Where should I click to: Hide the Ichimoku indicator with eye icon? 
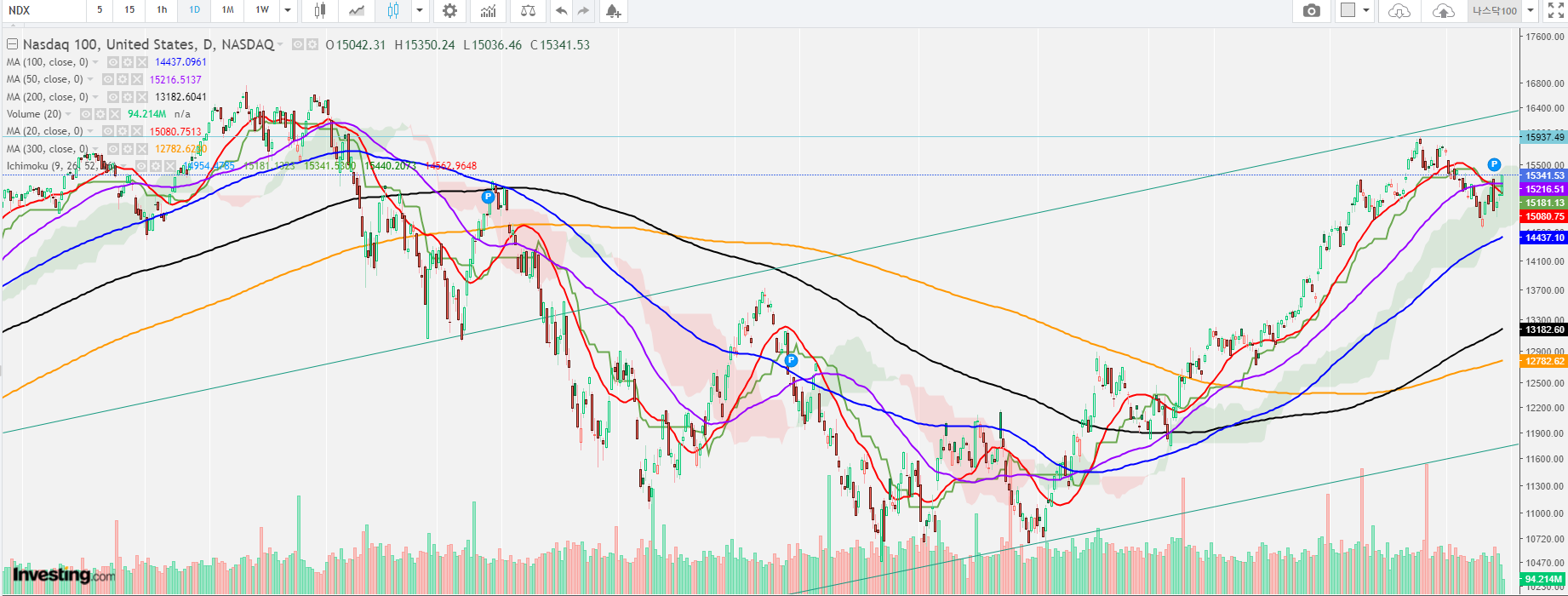(x=141, y=166)
